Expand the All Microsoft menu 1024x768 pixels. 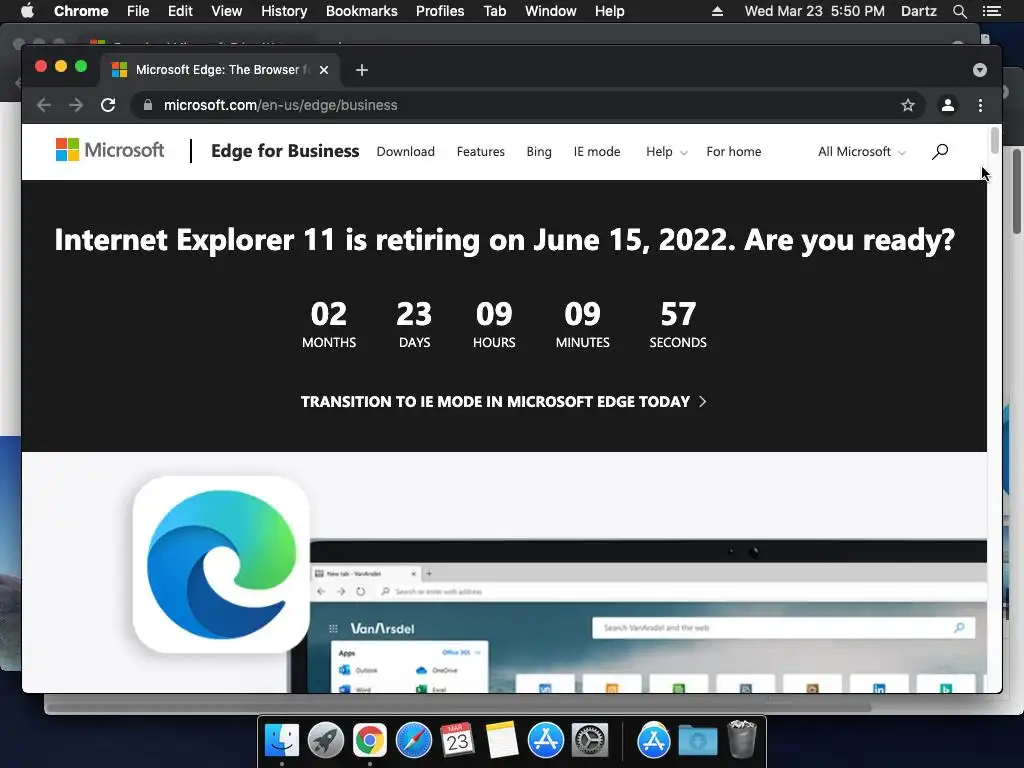pyautogui.click(x=861, y=152)
